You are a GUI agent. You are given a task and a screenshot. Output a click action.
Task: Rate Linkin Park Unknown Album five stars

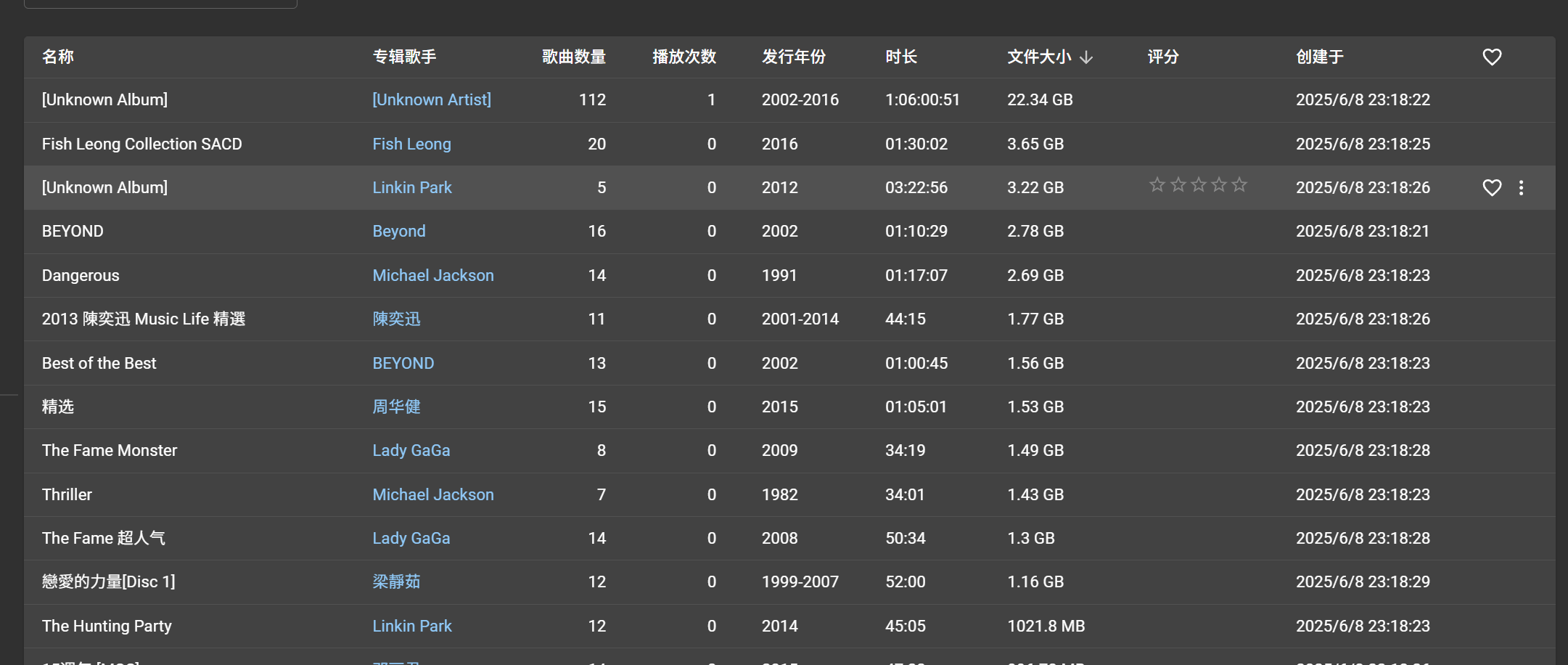coord(1239,184)
